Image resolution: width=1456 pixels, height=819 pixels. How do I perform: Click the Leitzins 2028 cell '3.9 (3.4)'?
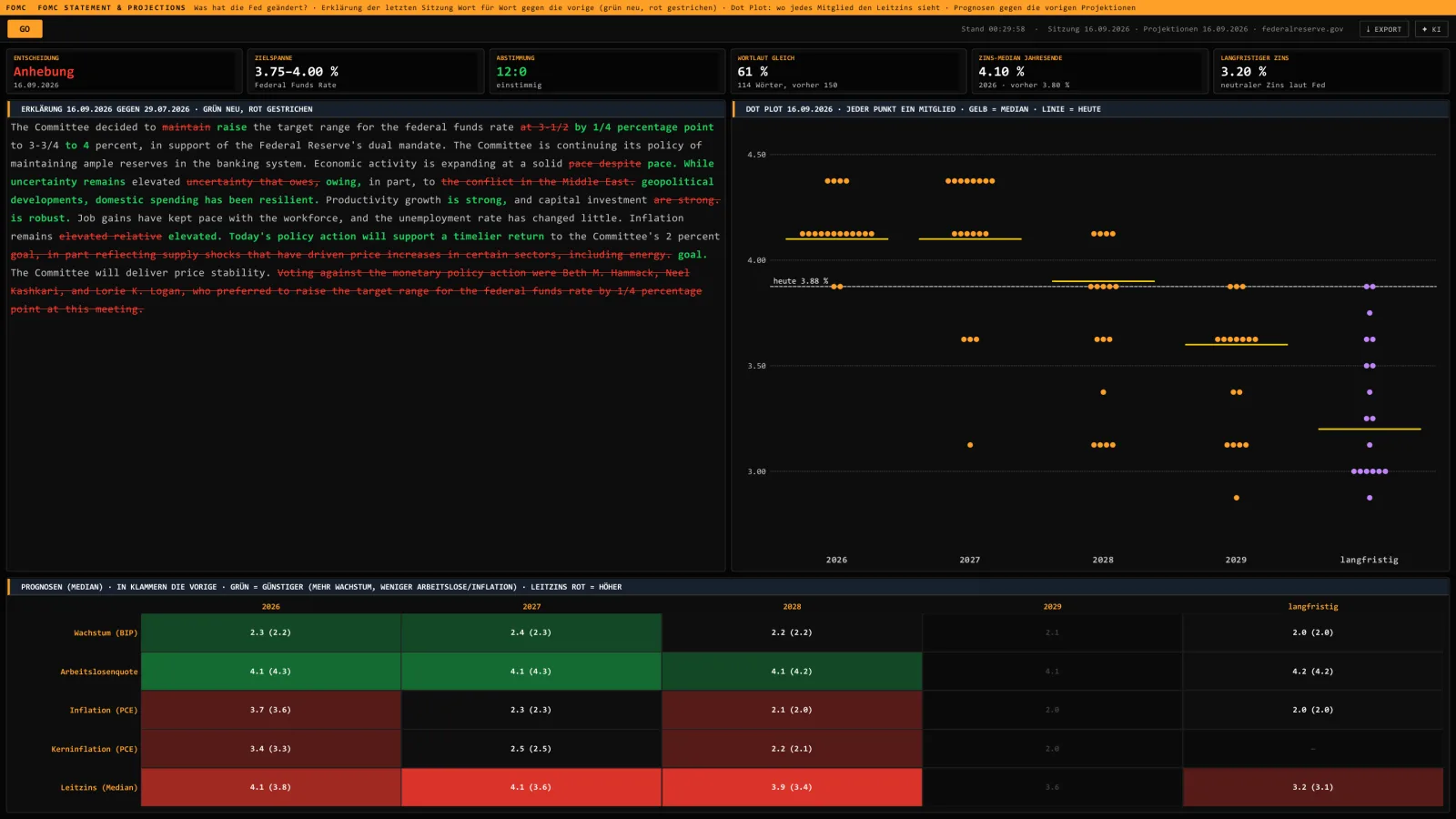(x=792, y=787)
